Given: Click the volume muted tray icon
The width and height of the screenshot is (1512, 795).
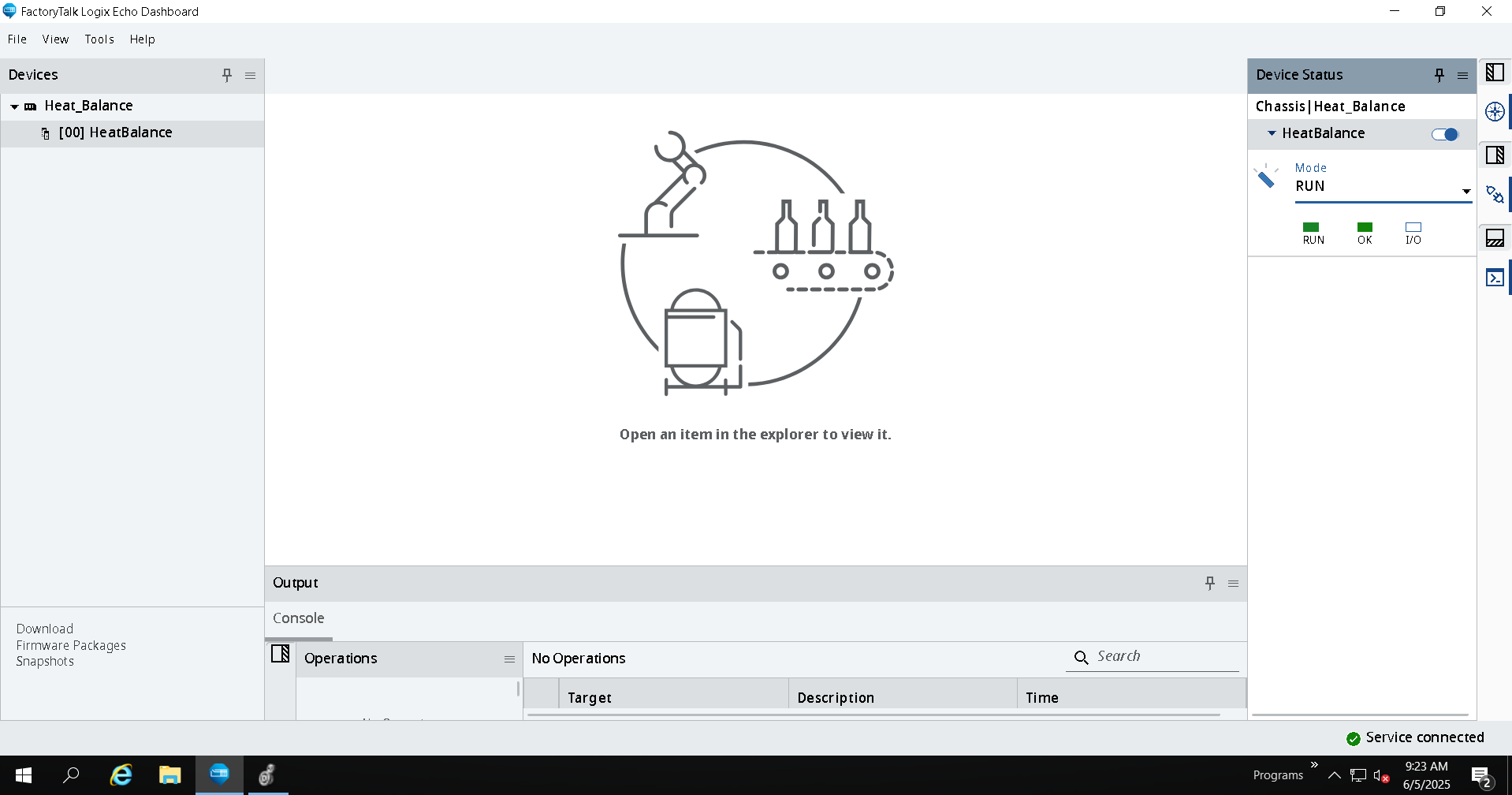Looking at the screenshot, I should click(1381, 776).
